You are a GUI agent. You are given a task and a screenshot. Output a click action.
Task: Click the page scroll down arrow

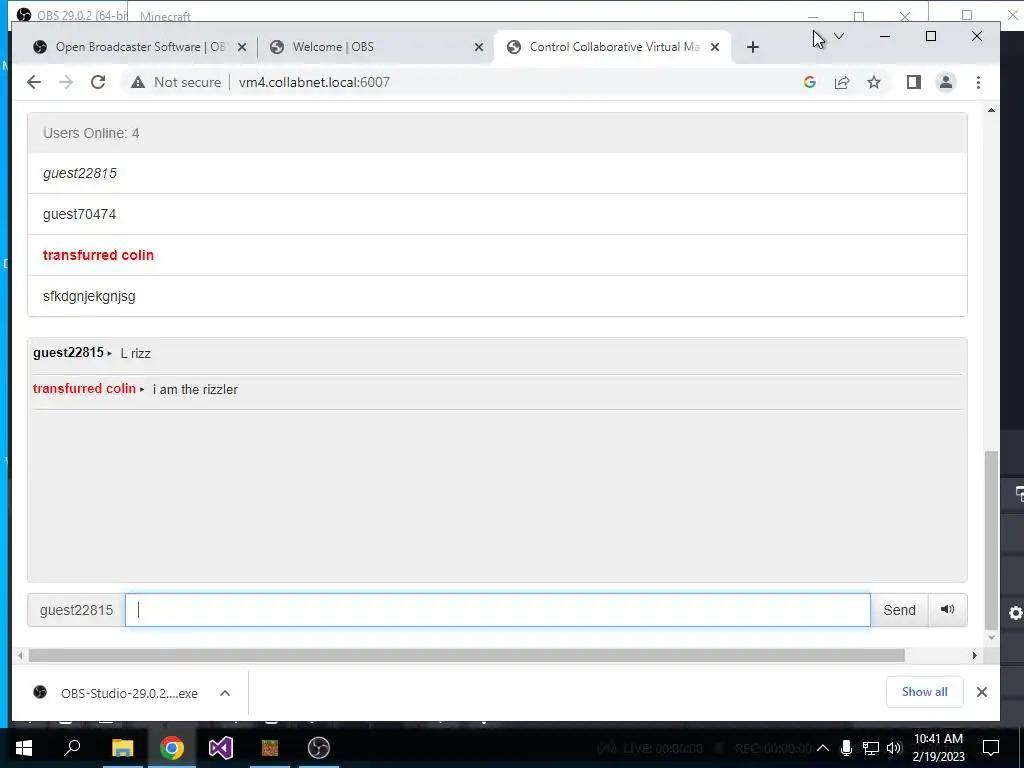tap(991, 637)
